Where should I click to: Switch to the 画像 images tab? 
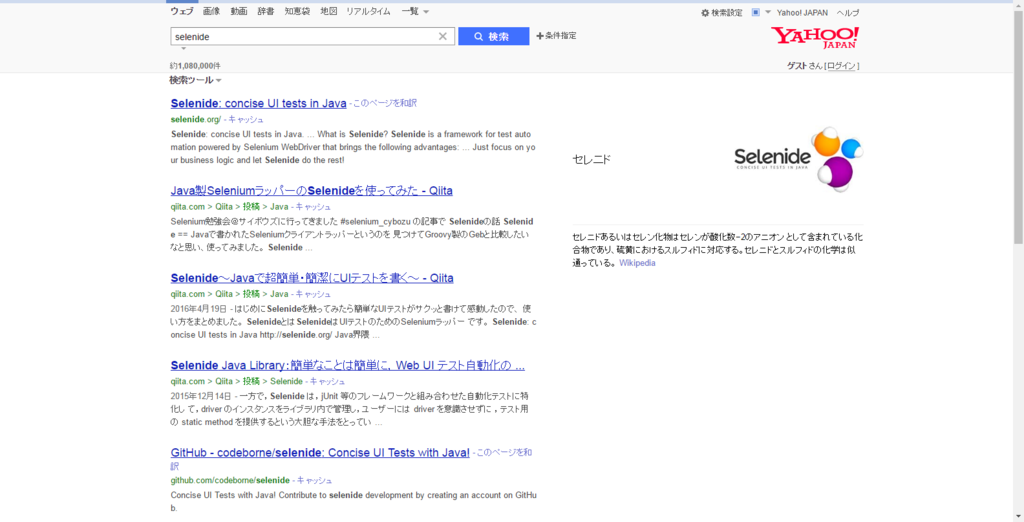click(x=211, y=11)
